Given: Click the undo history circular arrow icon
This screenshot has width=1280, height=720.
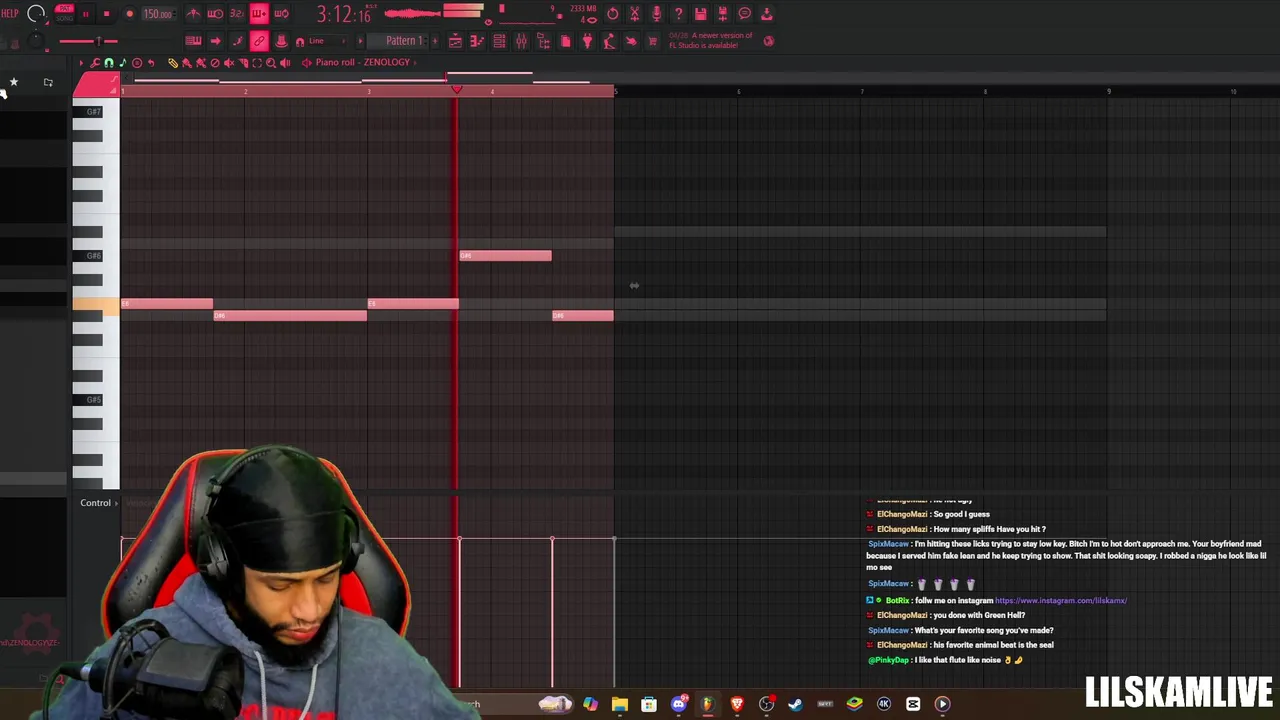Looking at the screenshot, I should click(x=612, y=14).
